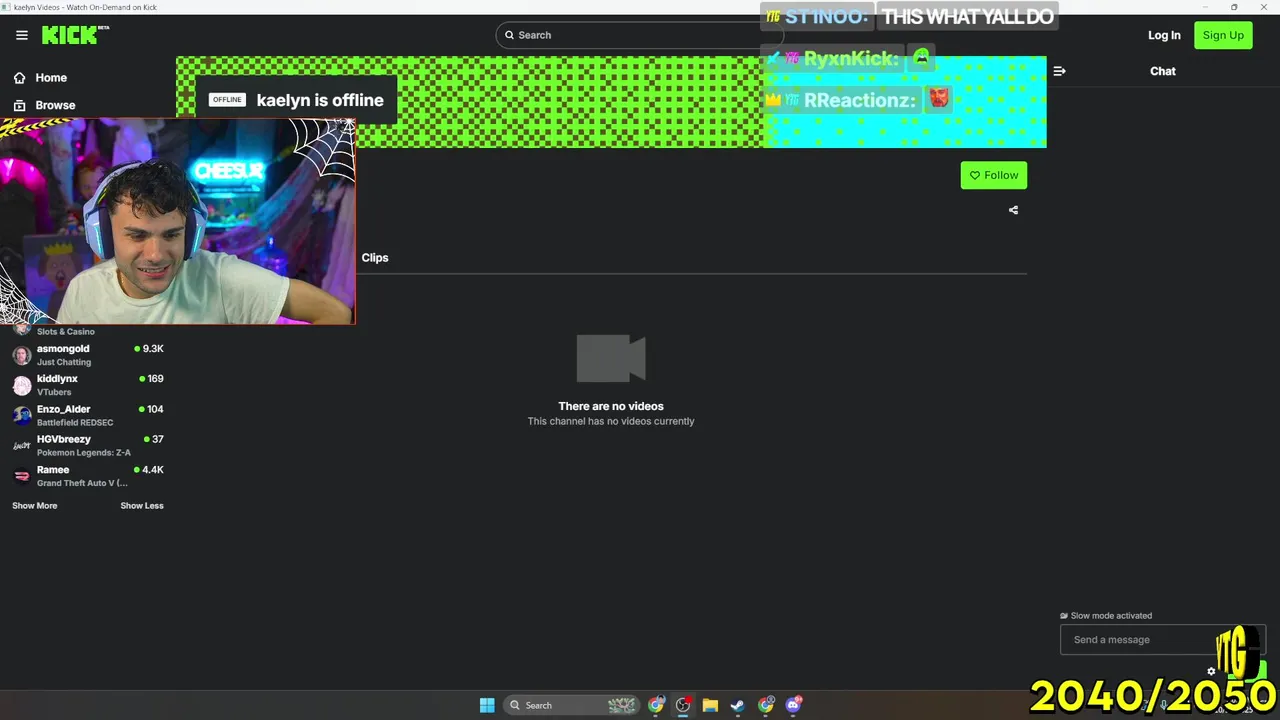Open the hamburger sidebar menu
The height and width of the screenshot is (720, 1280).
22,35
